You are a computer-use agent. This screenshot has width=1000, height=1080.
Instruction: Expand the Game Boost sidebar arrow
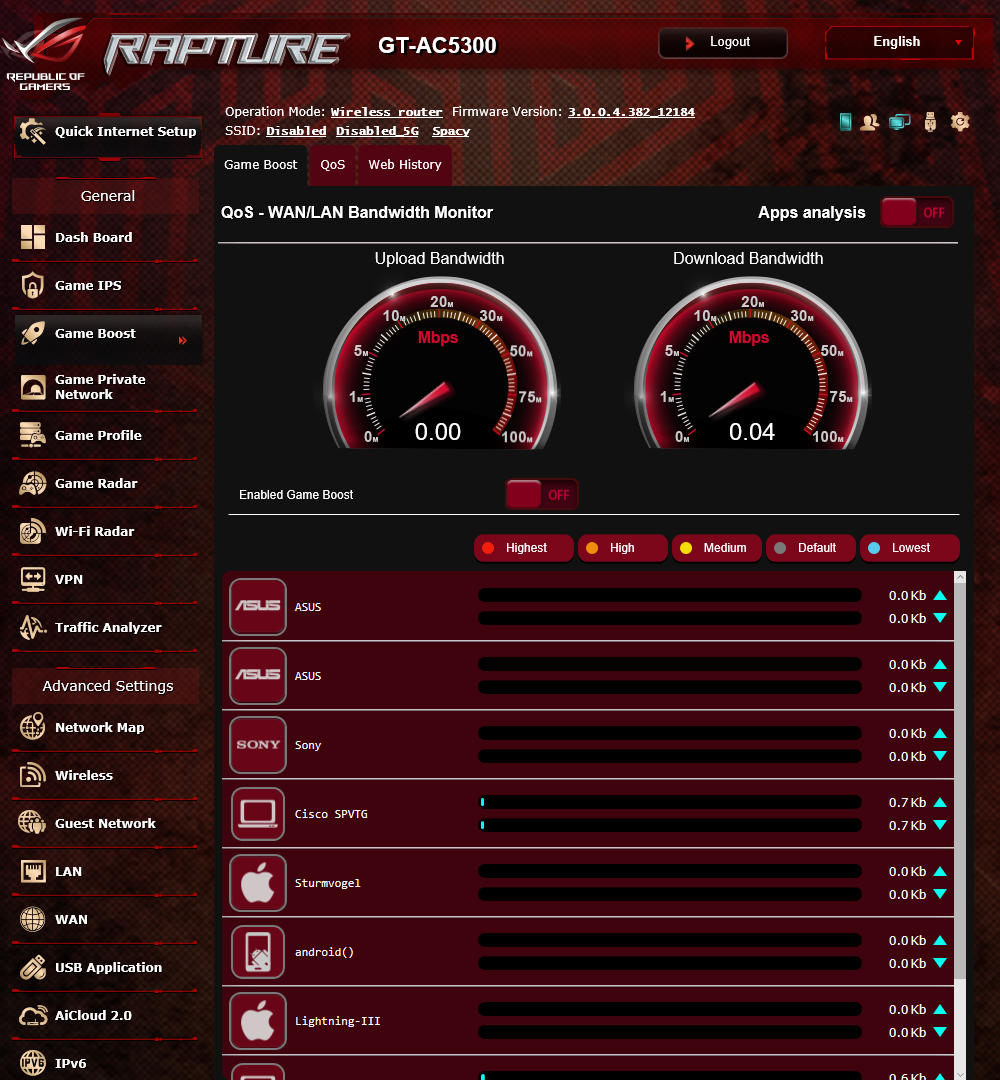click(183, 340)
